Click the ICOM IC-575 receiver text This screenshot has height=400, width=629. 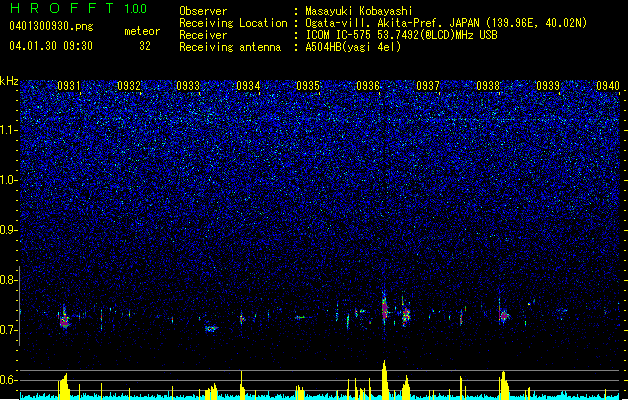tap(401, 35)
